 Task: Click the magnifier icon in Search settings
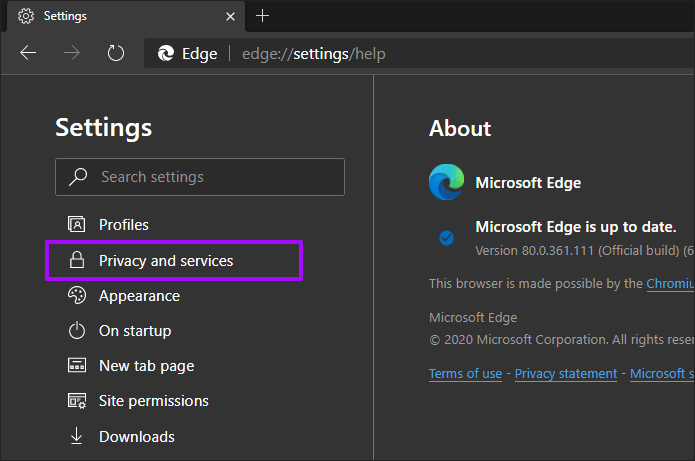coord(78,176)
